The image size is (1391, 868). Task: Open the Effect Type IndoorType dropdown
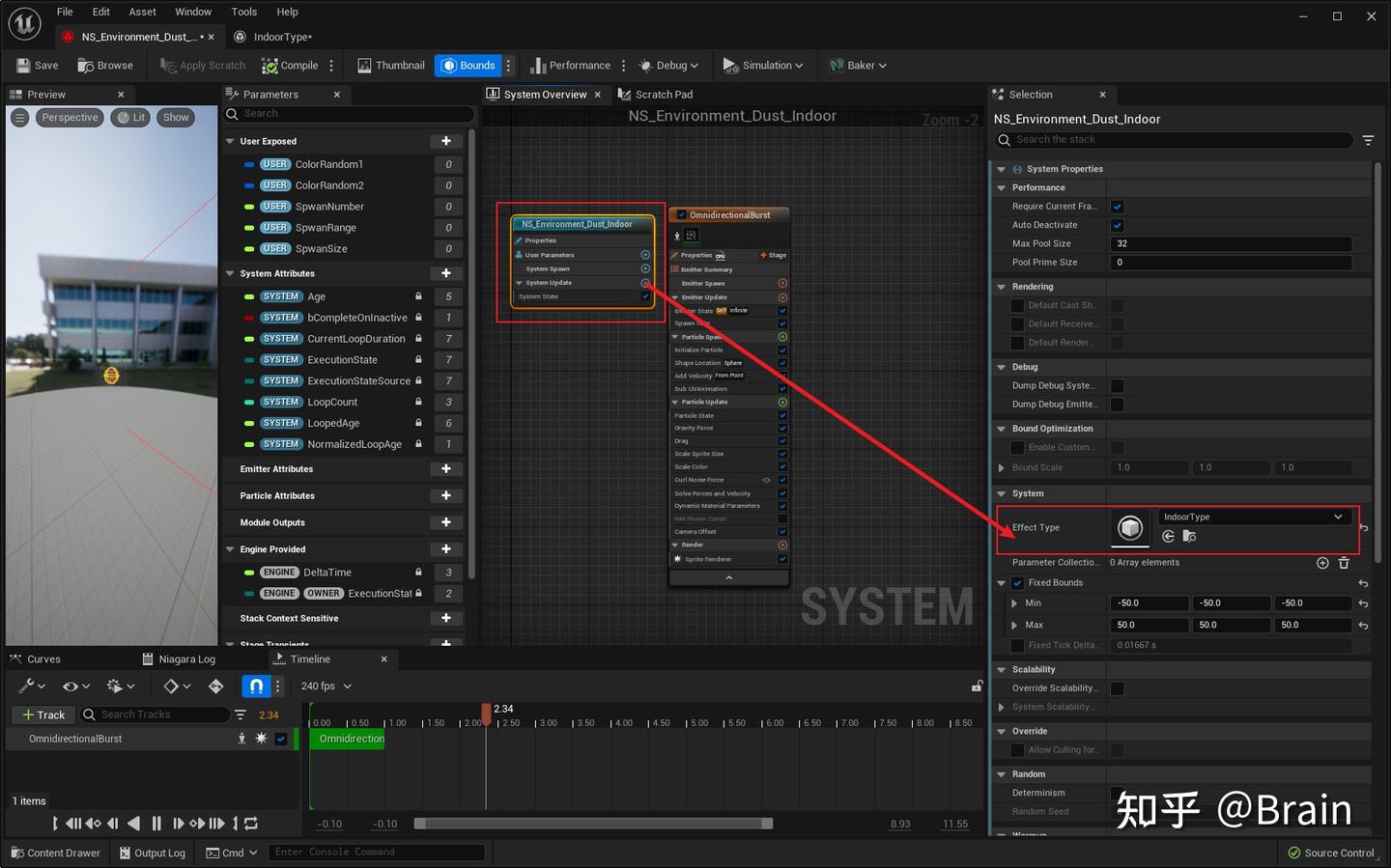[1252, 518]
